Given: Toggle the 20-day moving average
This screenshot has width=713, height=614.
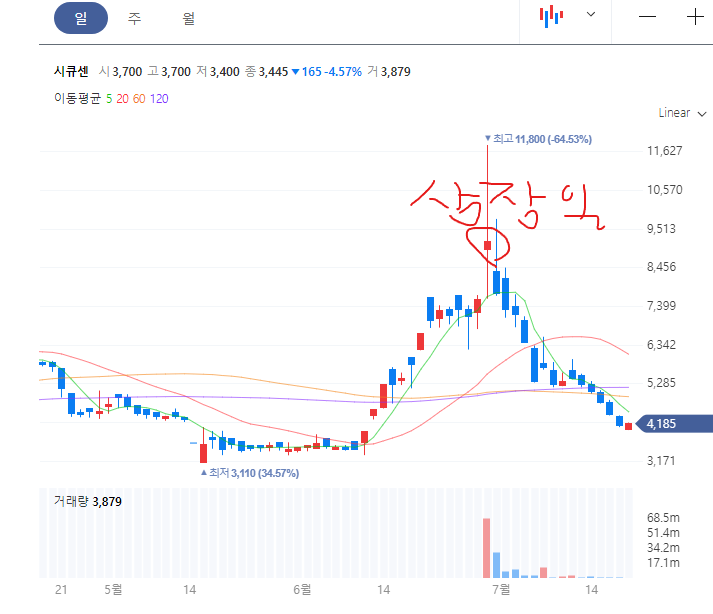Looking at the screenshot, I should click(x=122, y=99).
